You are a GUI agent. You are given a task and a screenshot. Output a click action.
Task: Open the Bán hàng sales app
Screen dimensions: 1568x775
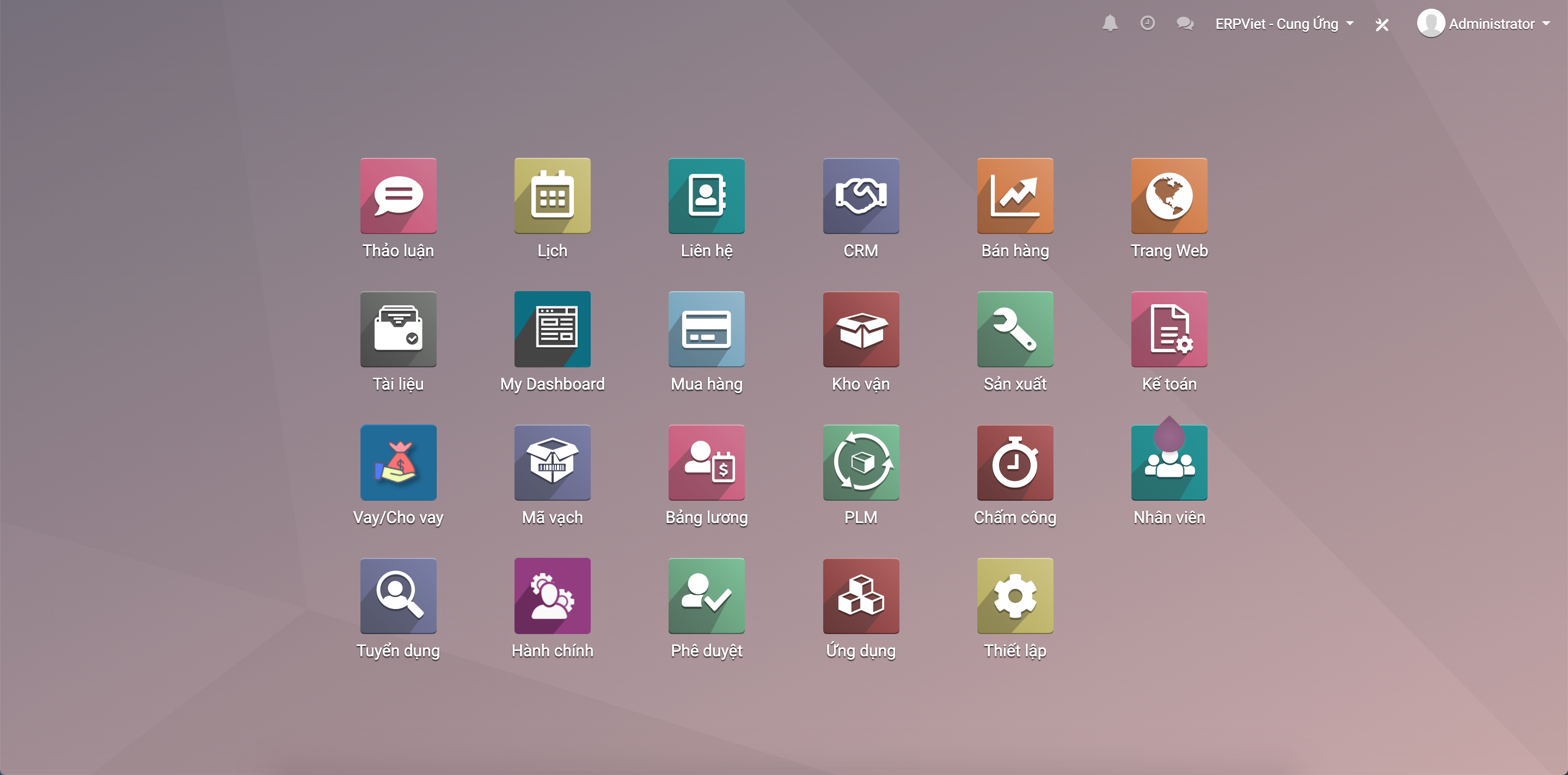pos(1015,196)
